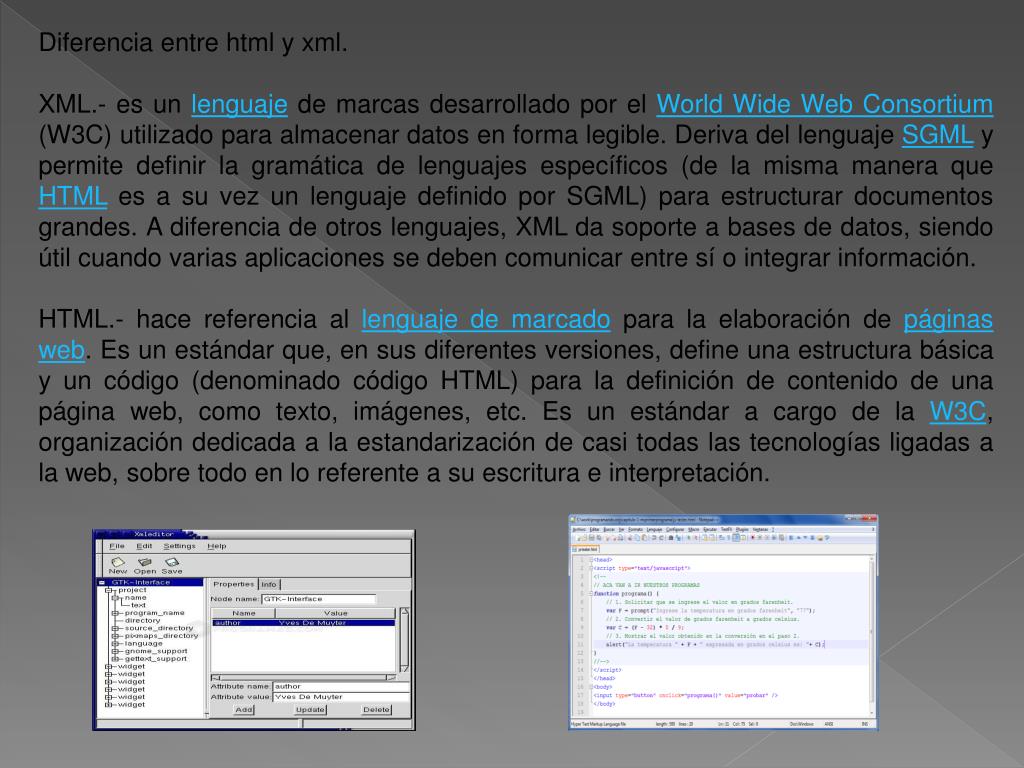The image size is (1024, 768).
Task: Collapse the GTK-Interface root node
Action: click(102, 583)
